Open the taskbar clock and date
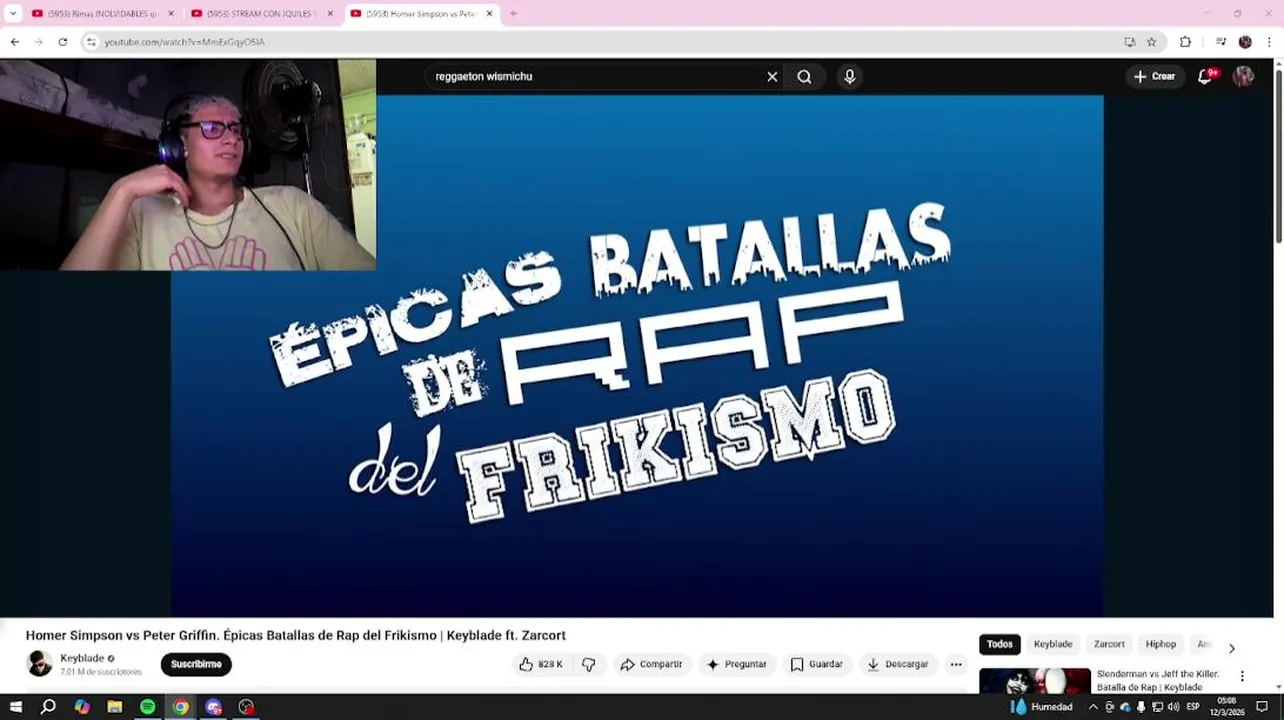1284x720 pixels. 1227,707
